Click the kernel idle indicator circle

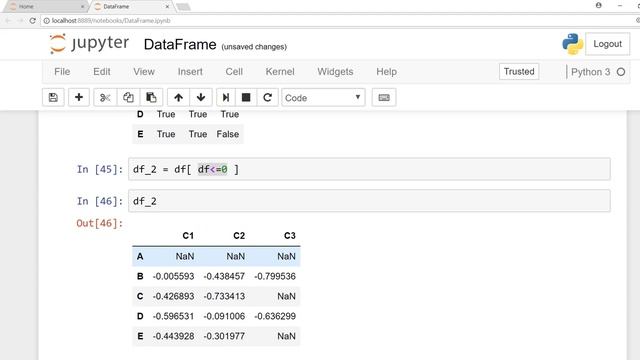pos(621,72)
